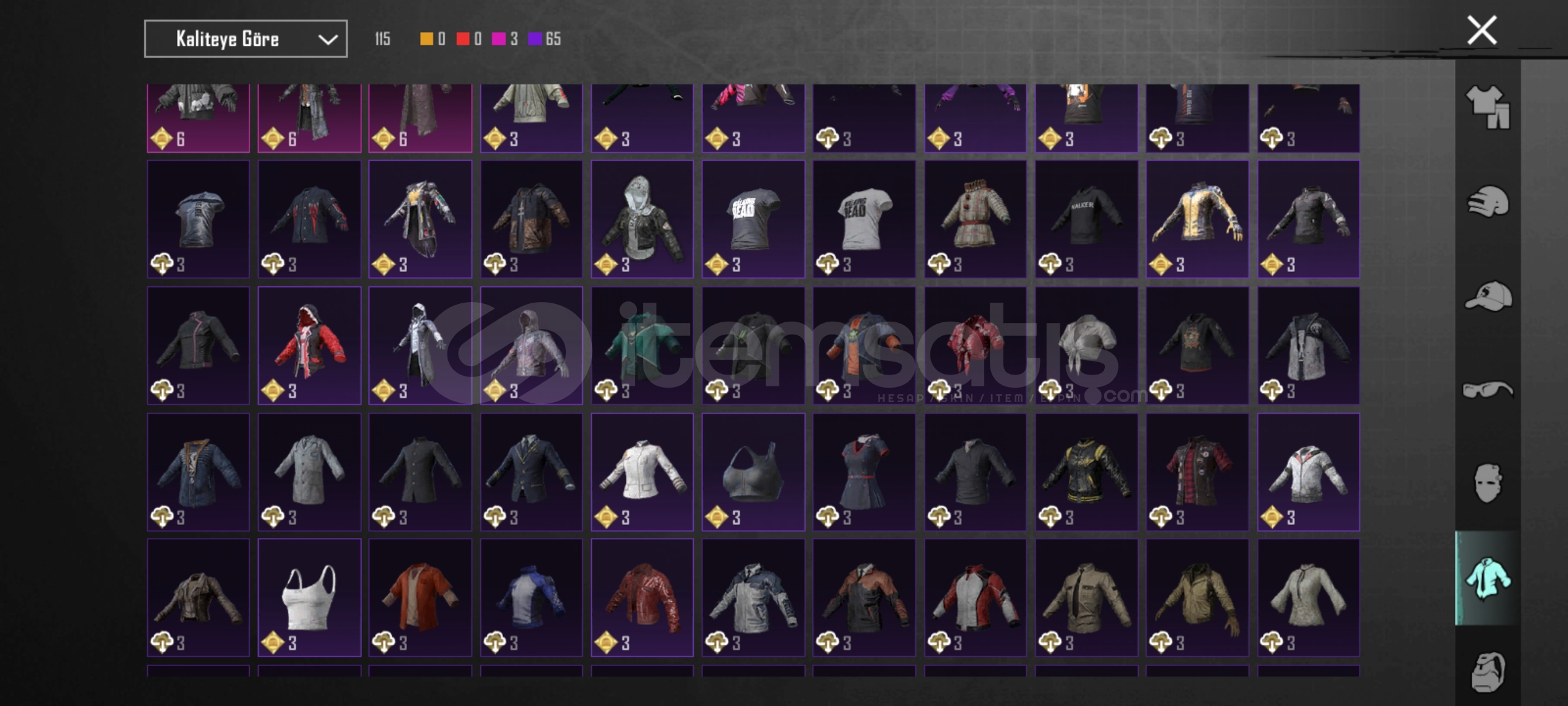Filter by the purple quality swatch
The height and width of the screenshot is (706, 1568).
[535, 39]
